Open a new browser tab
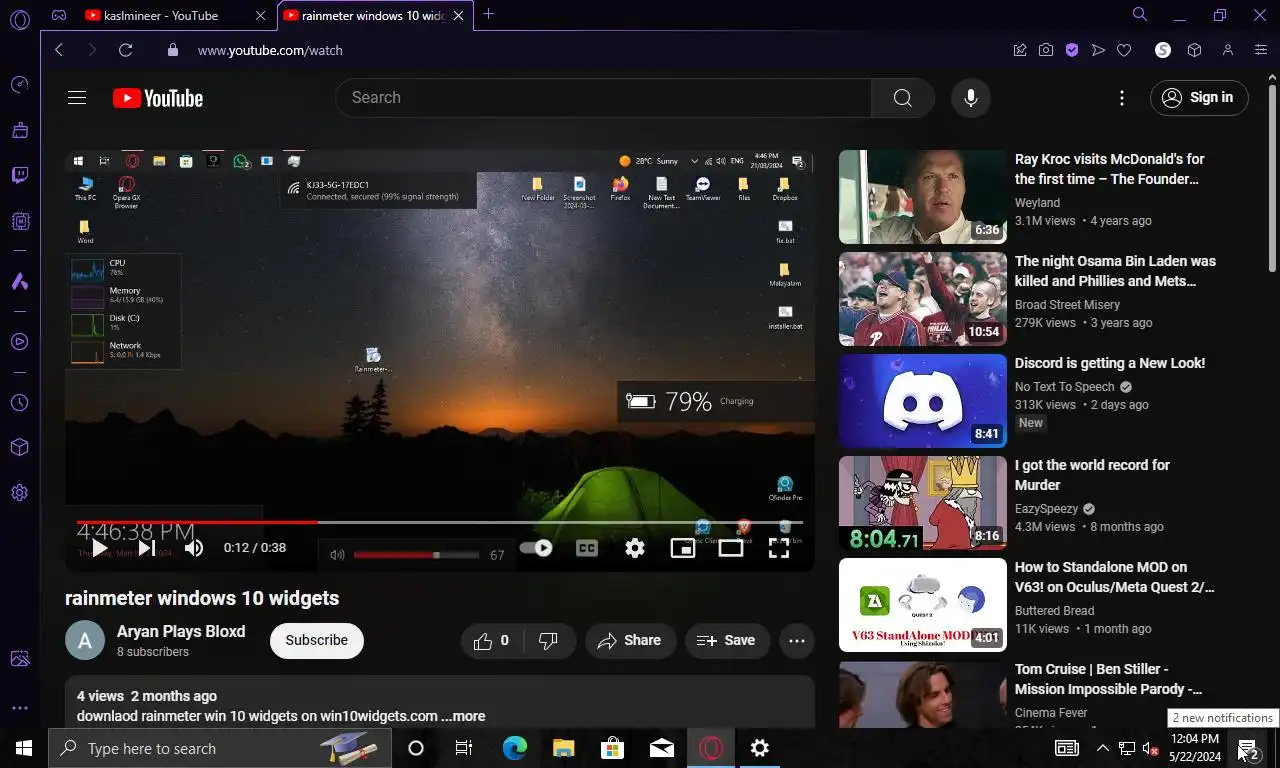1280x768 pixels. click(488, 15)
